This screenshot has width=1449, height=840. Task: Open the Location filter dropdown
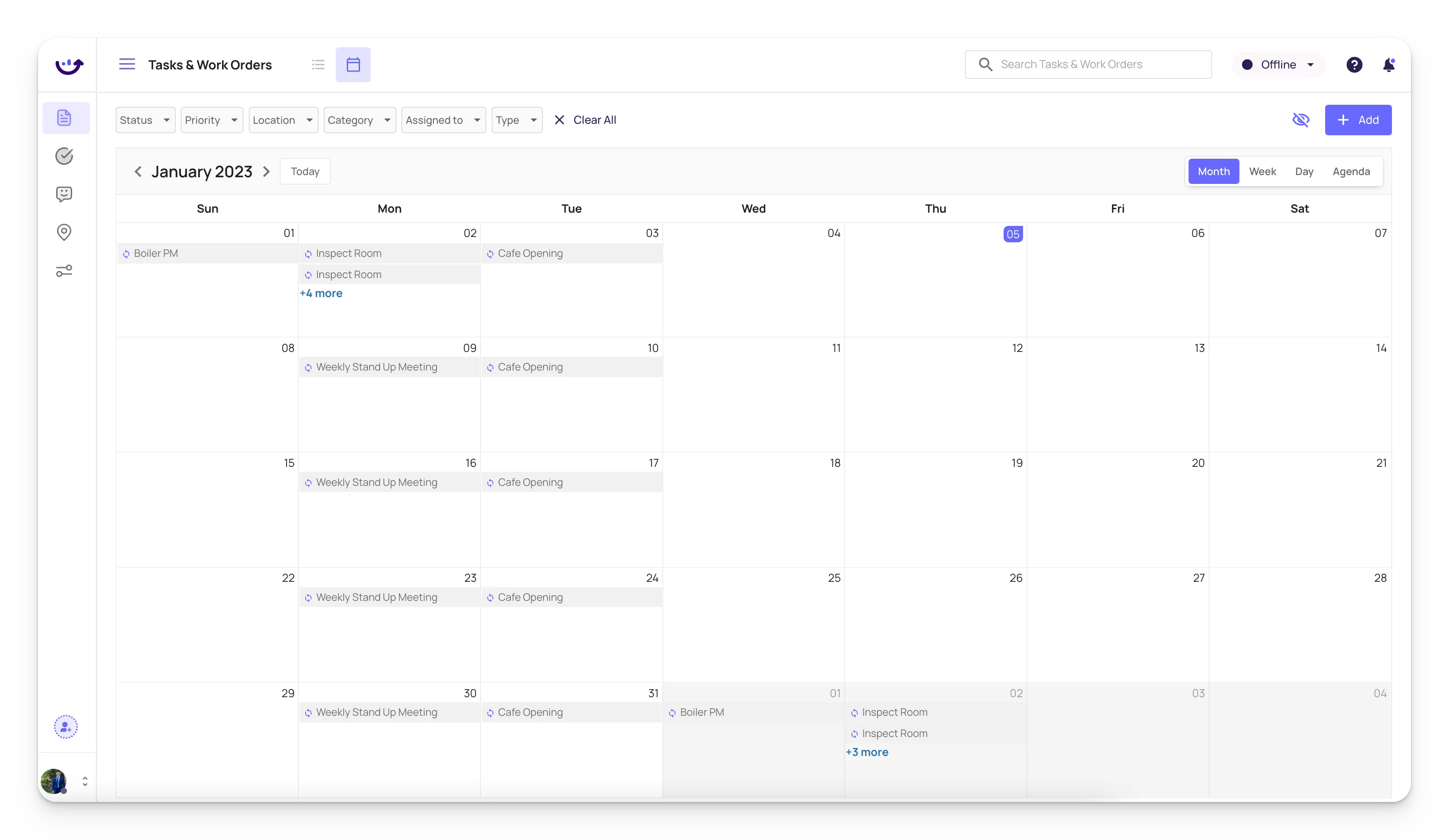(x=284, y=120)
